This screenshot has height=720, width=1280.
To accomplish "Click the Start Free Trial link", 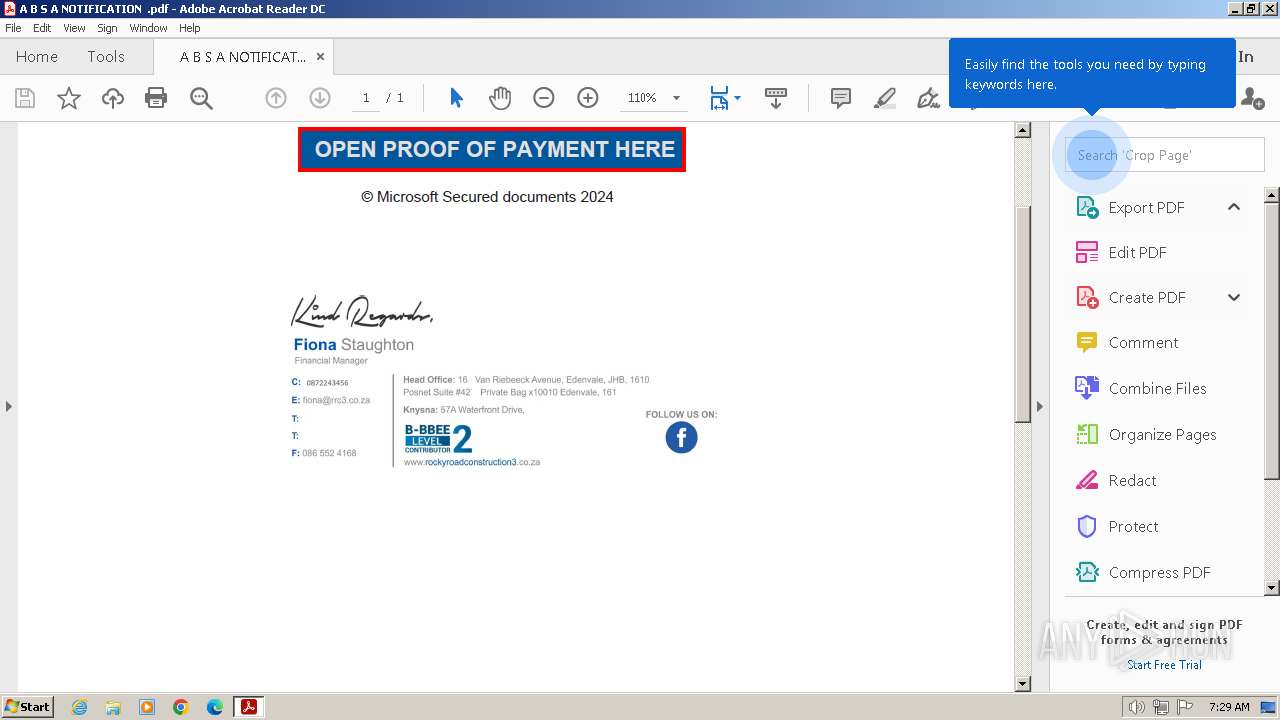I will [x=1164, y=664].
